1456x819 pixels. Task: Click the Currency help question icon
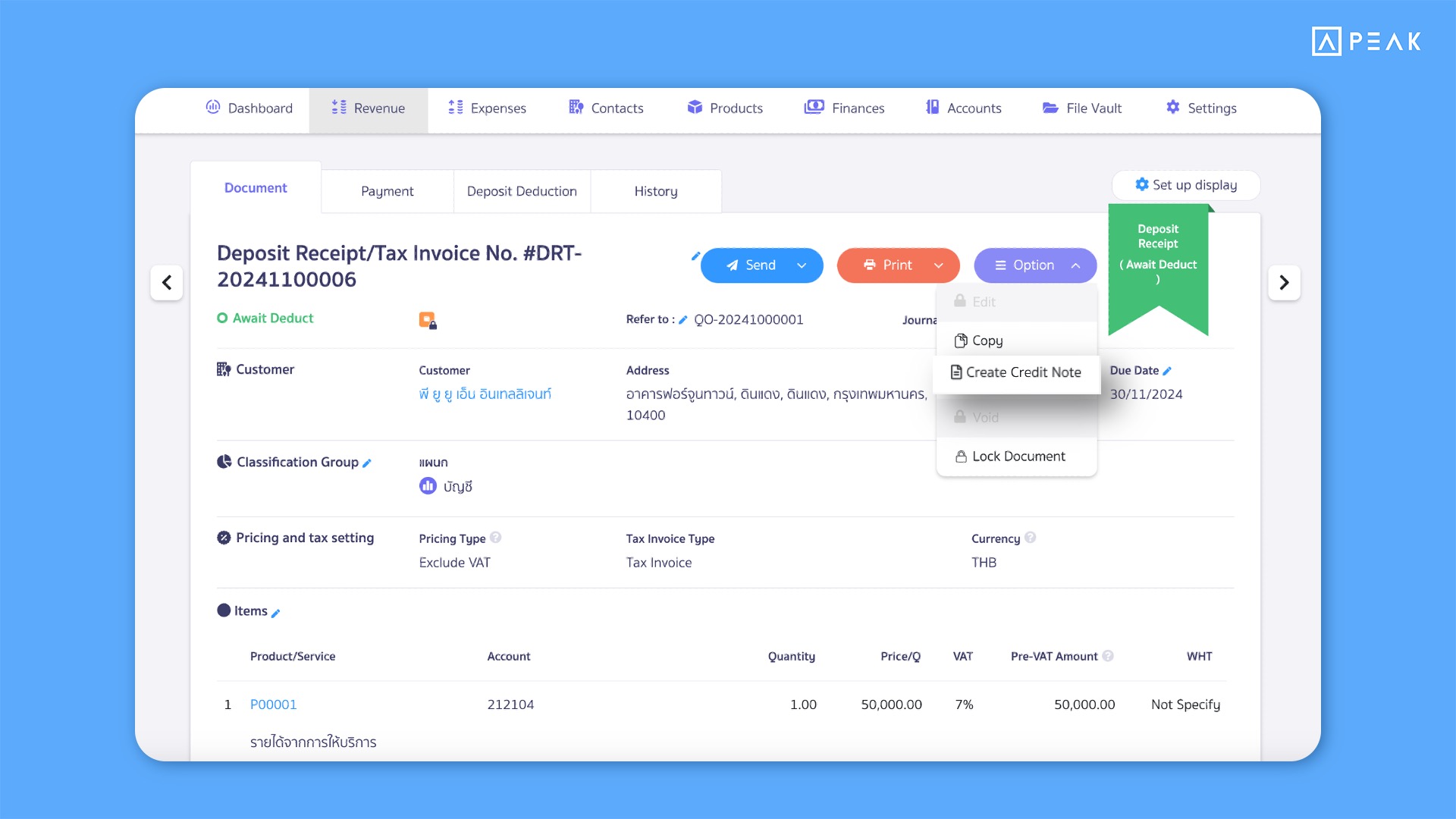pyautogui.click(x=1030, y=538)
